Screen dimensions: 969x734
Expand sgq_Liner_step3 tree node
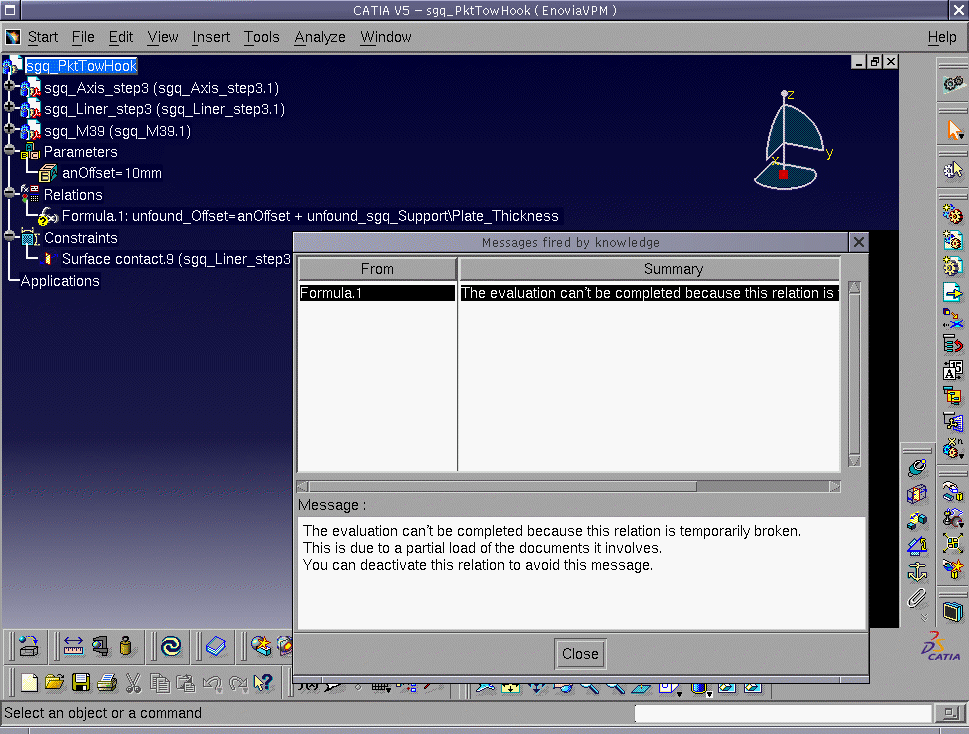[9, 108]
